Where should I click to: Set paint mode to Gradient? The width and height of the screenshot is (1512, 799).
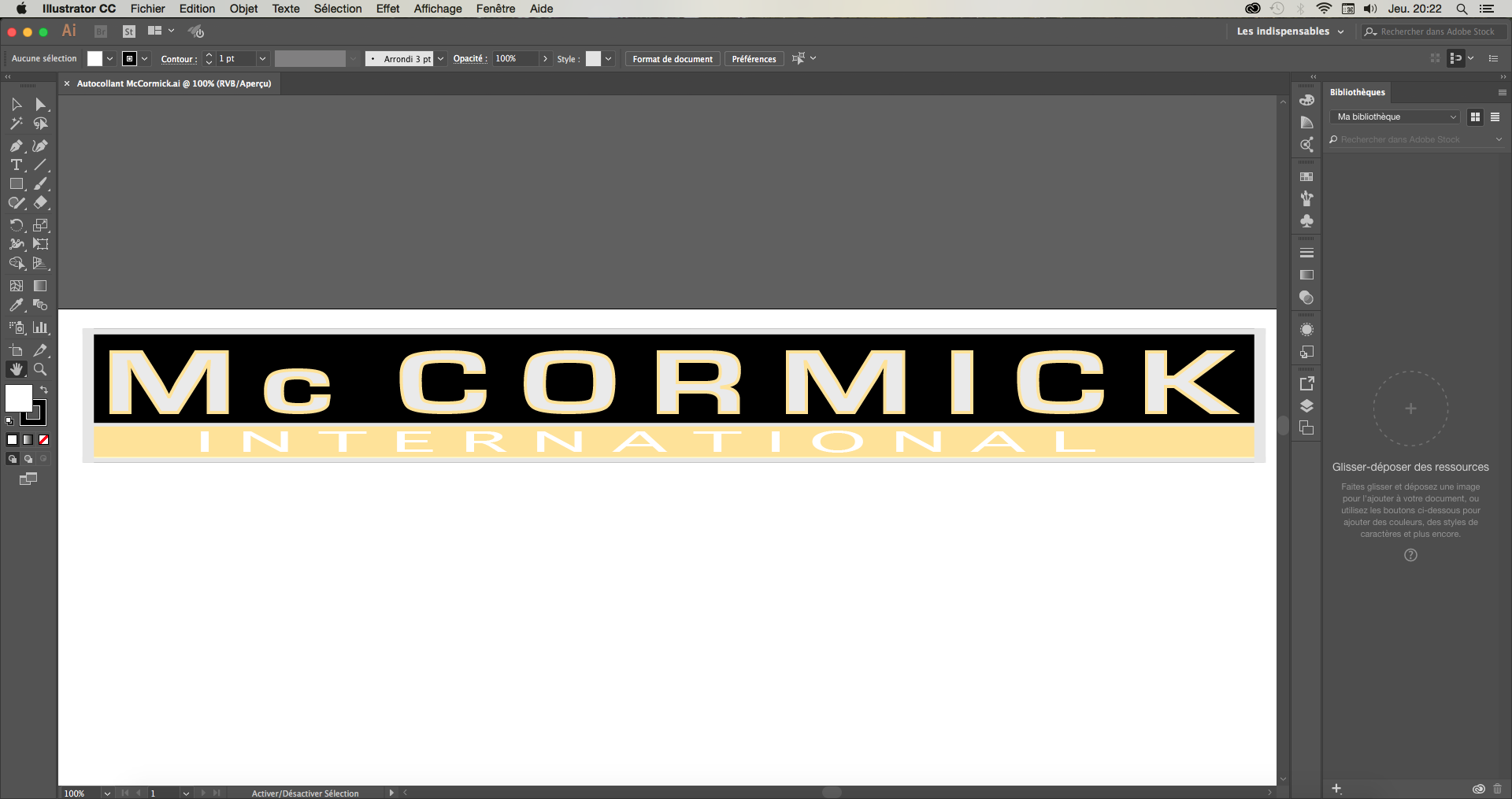click(x=28, y=440)
